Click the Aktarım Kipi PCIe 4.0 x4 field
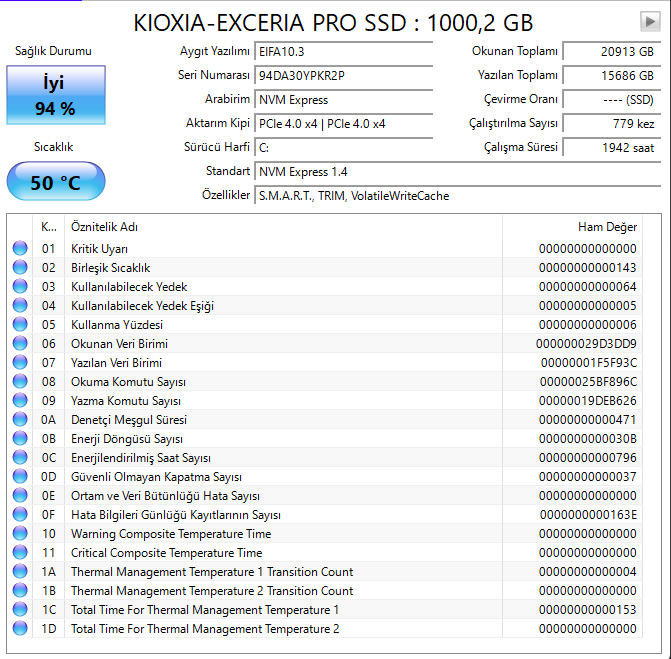671x659 pixels. [344, 124]
